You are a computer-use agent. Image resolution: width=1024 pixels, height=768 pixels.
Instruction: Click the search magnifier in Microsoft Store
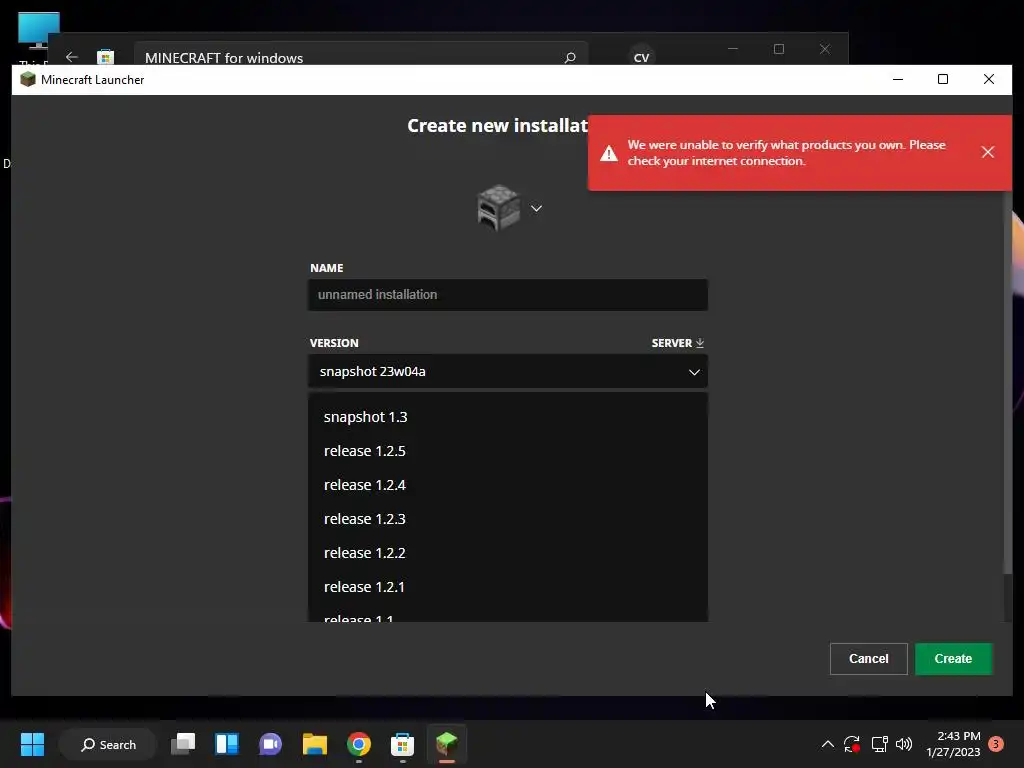(570, 57)
